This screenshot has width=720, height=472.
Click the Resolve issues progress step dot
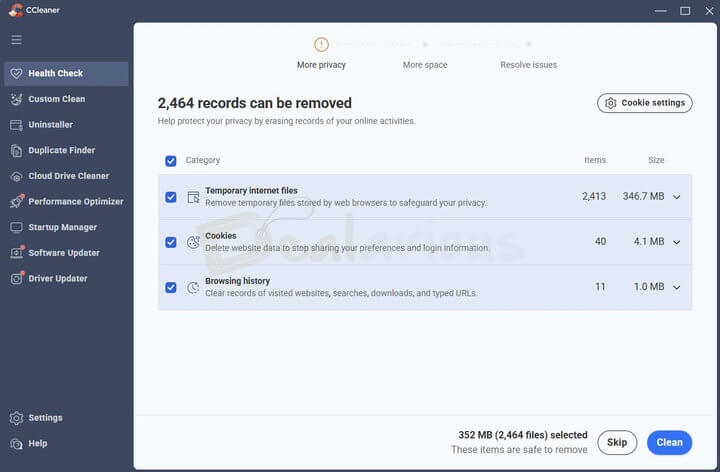click(529, 45)
